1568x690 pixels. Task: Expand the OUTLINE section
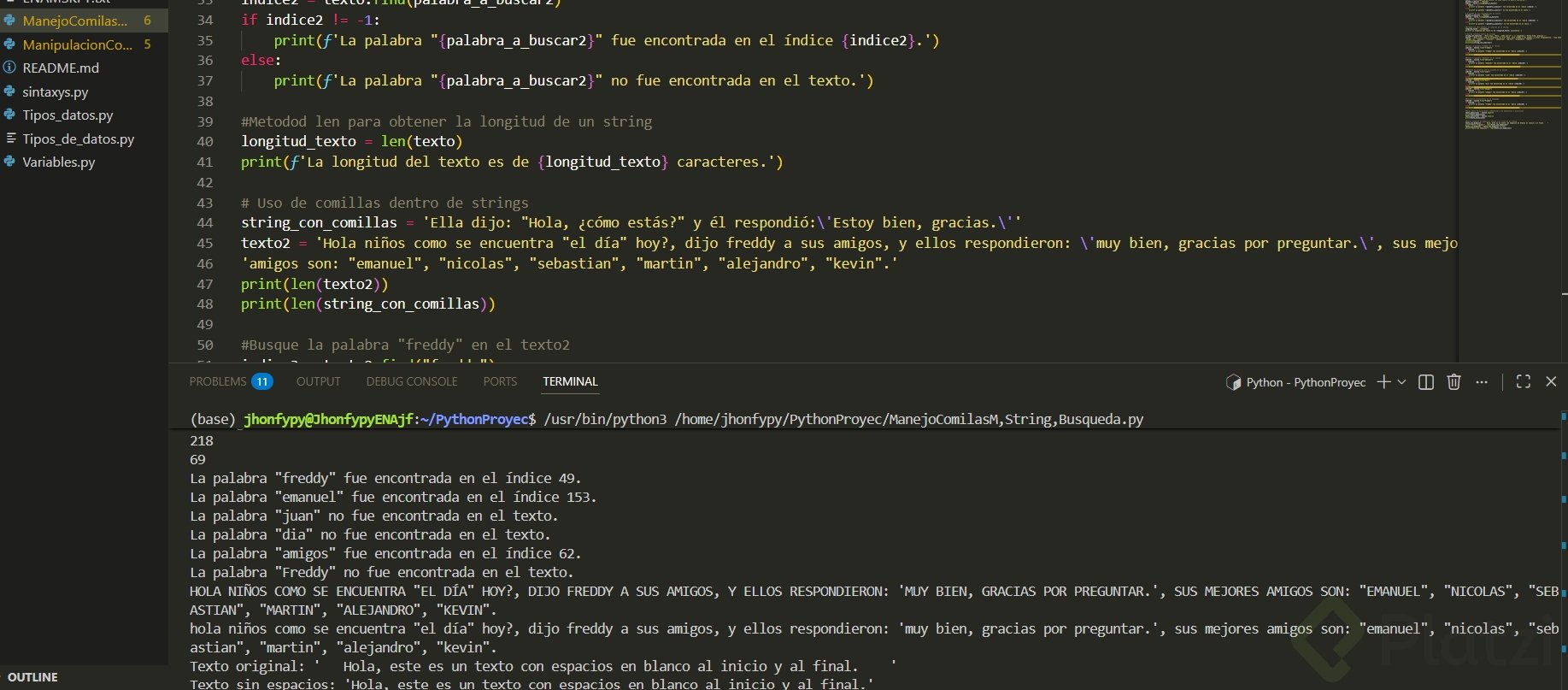[32, 677]
